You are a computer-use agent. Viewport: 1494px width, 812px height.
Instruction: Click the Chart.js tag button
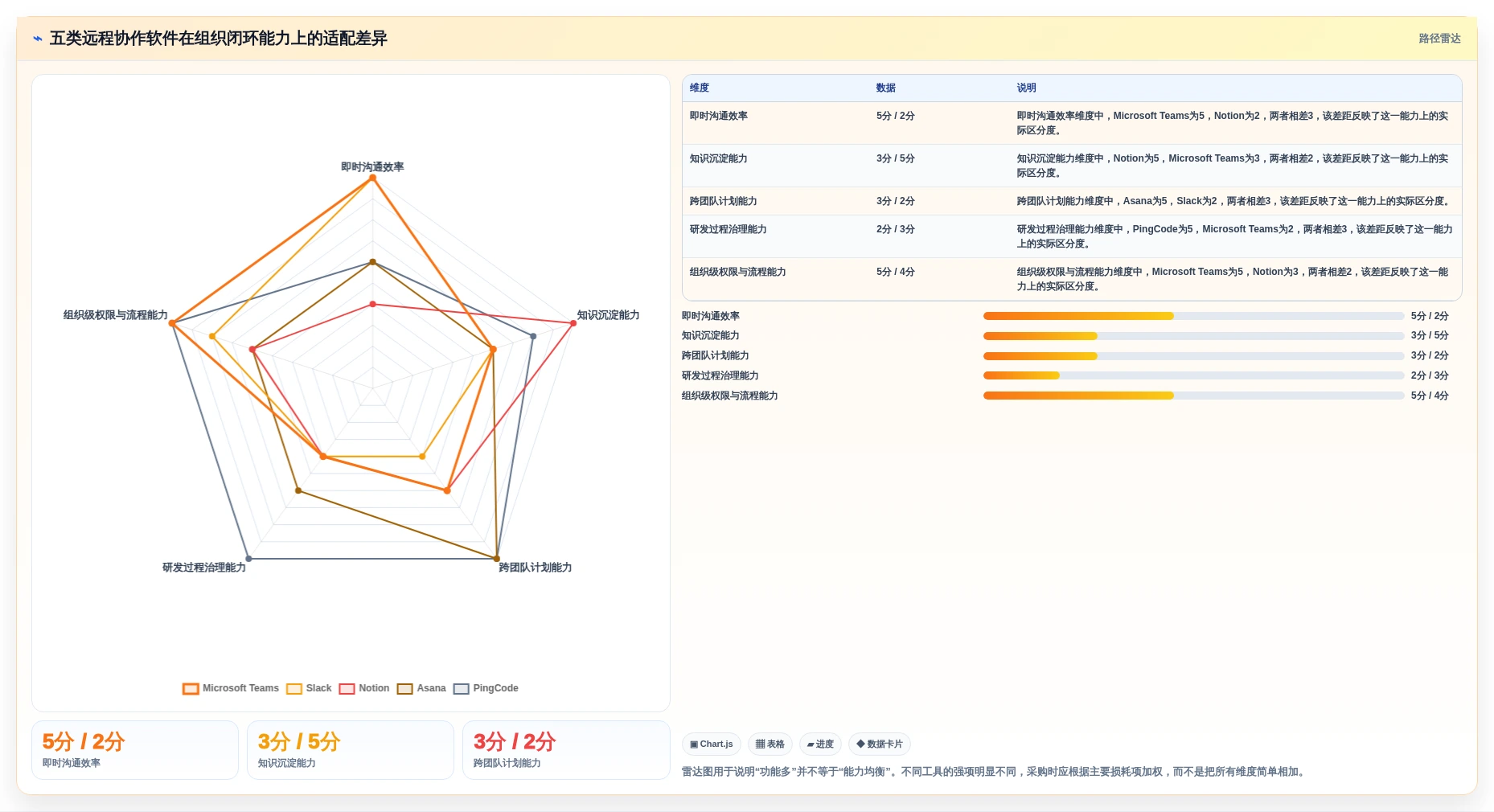pyautogui.click(x=712, y=744)
